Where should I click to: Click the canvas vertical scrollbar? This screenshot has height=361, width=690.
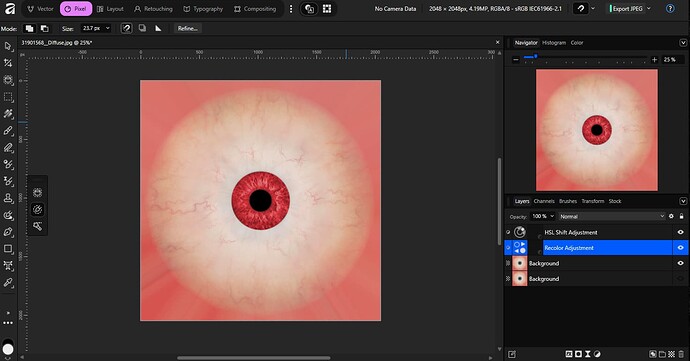(x=499, y=202)
